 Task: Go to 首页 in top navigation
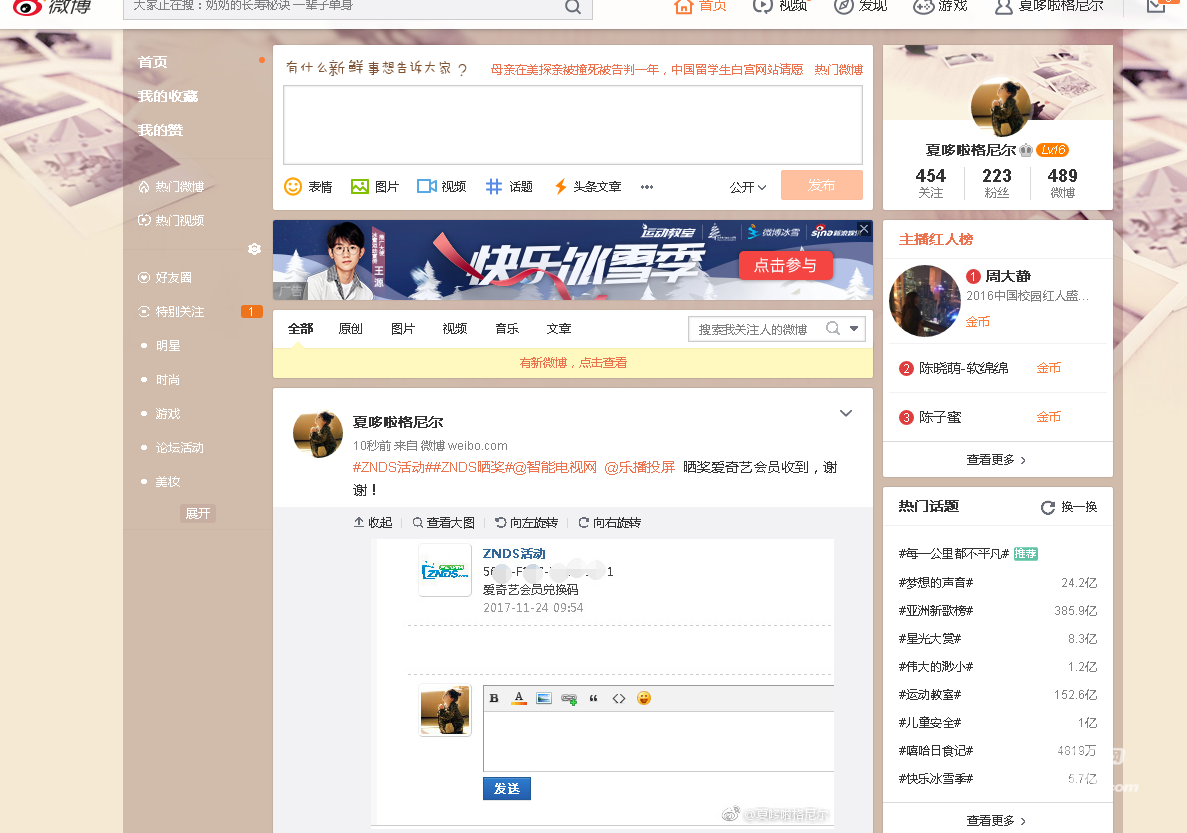pyautogui.click(x=700, y=7)
